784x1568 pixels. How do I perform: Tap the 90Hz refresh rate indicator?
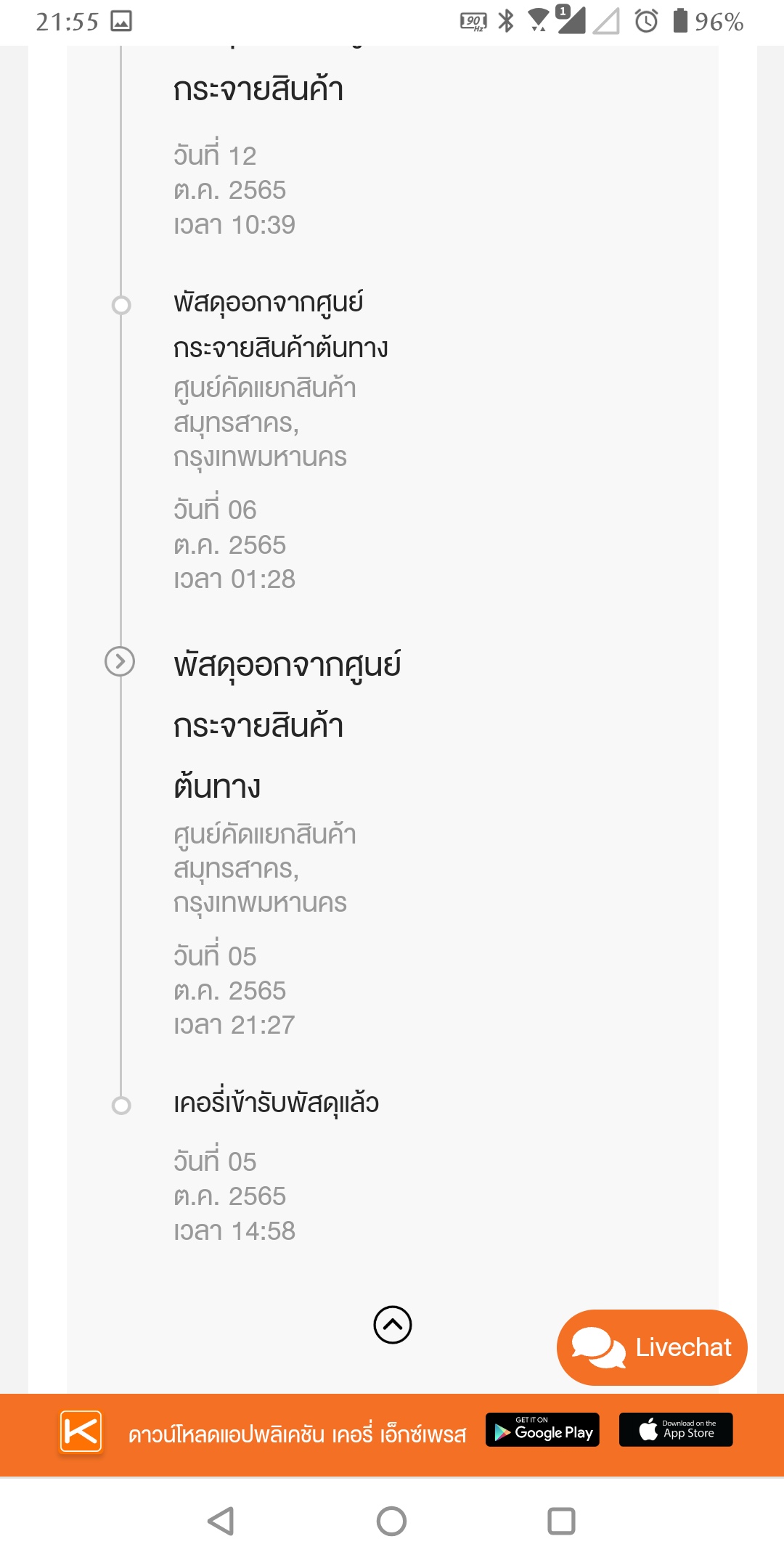tap(473, 22)
